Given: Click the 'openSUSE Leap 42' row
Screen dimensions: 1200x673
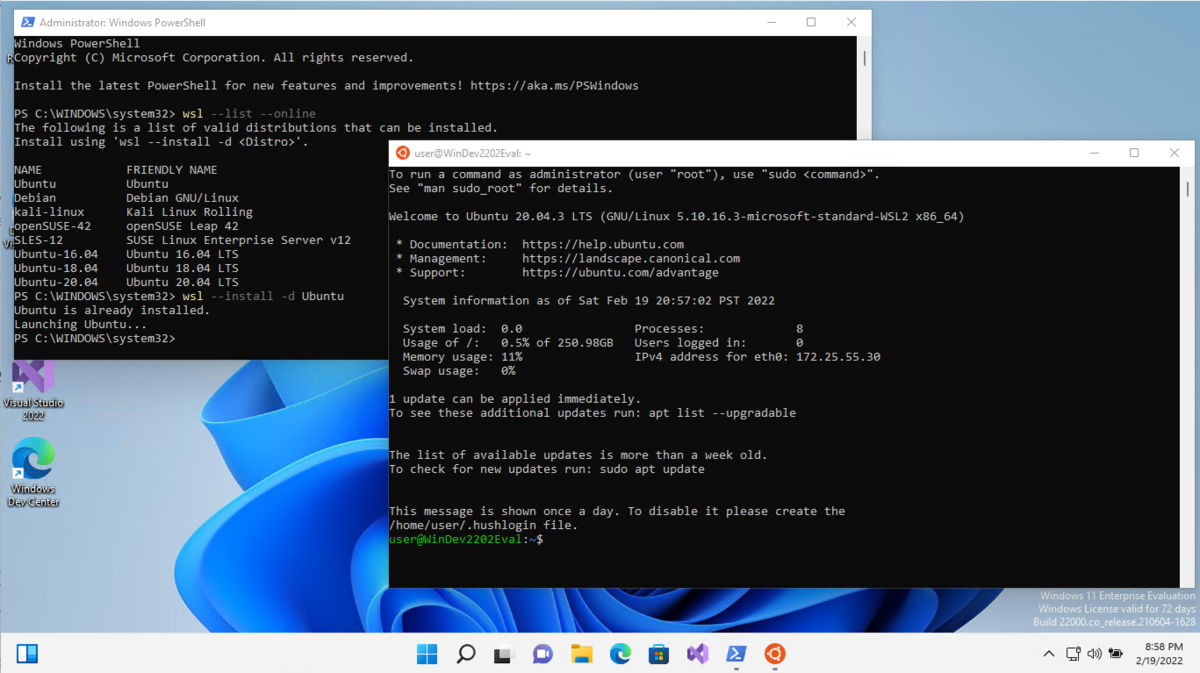Looking at the screenshot, I should (x=126, y=226).
